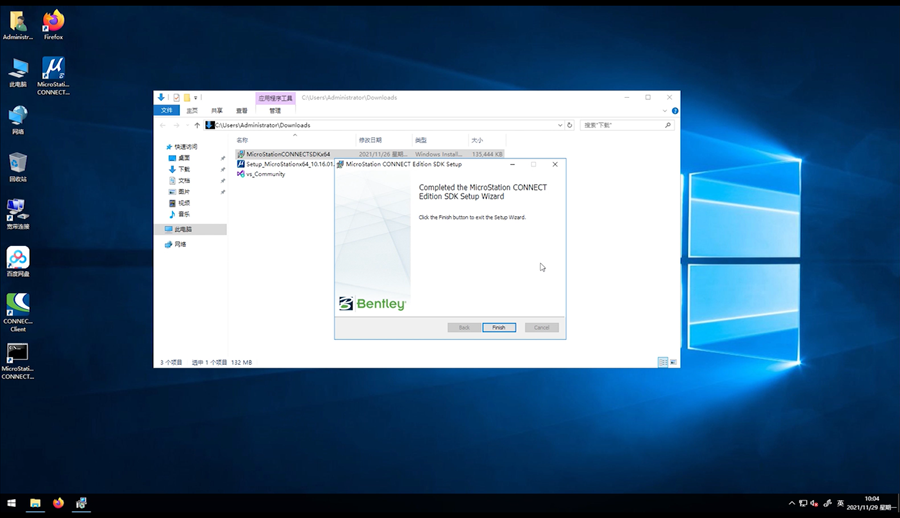Select the 百度网盘 desktop icon
The width and height of the screenshot is (900, 518).
pyautogui.click(x=18, y=261)
